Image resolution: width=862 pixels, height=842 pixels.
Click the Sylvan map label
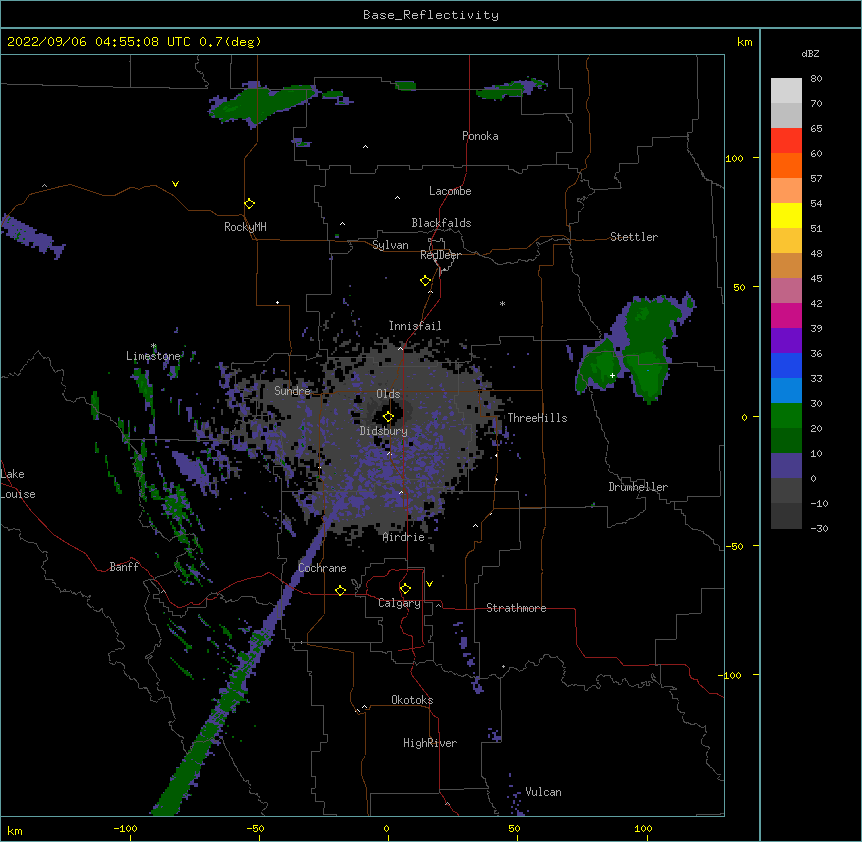pos(390,245)
